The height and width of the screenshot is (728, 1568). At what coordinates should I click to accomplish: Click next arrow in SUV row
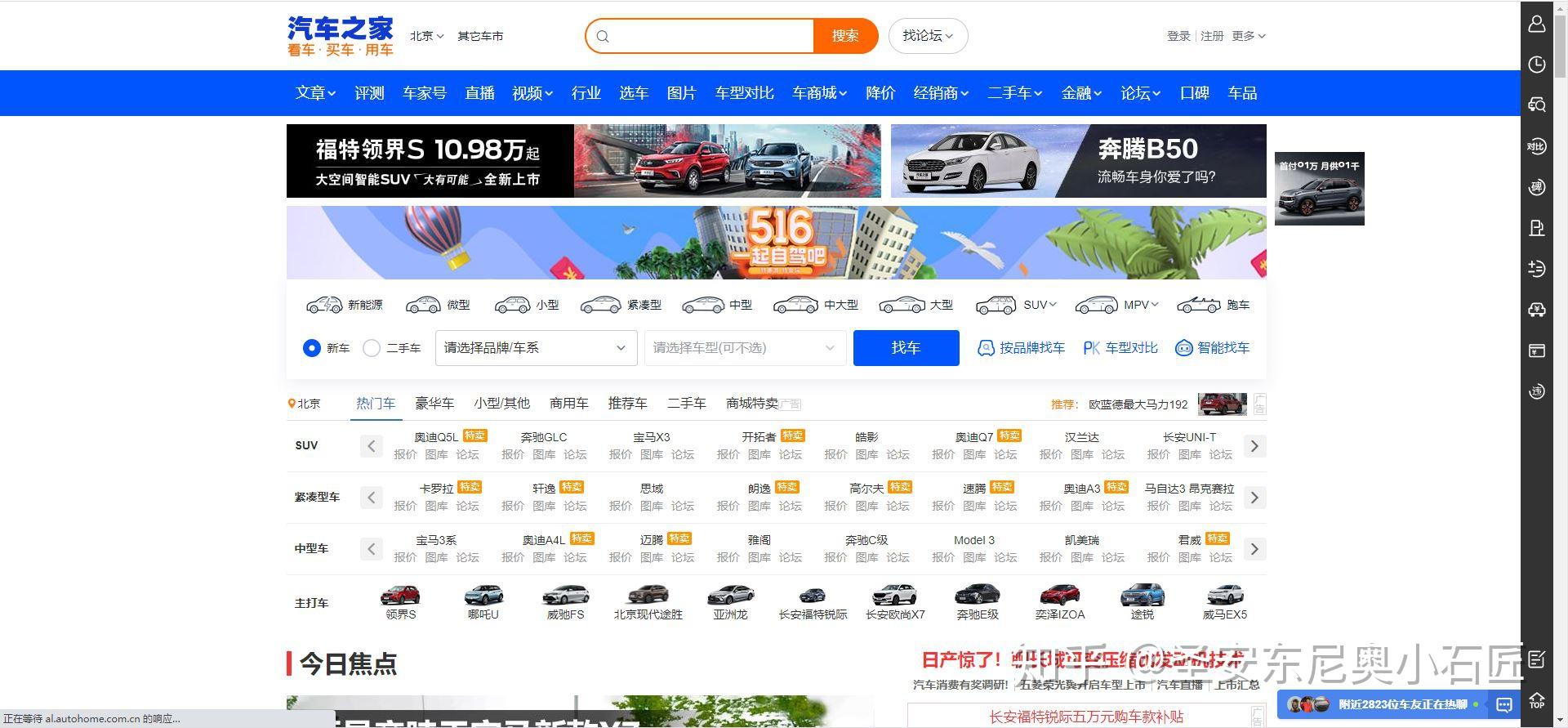click(1255, 446)
